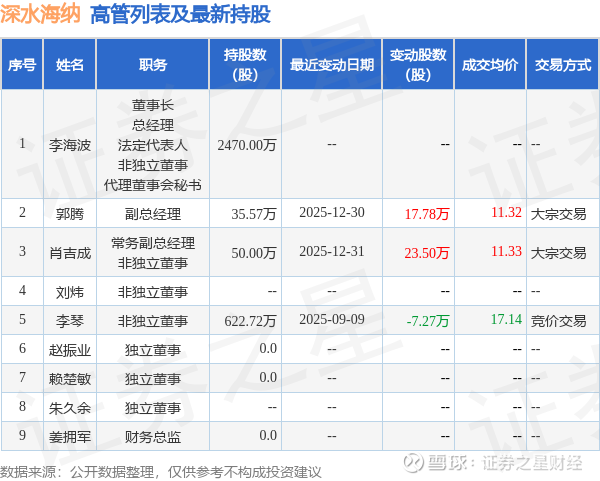Image resolution: width=600 pixels, height=481 pixels.
Task: Click the 17.14 average price
Action: coord(506,320)
